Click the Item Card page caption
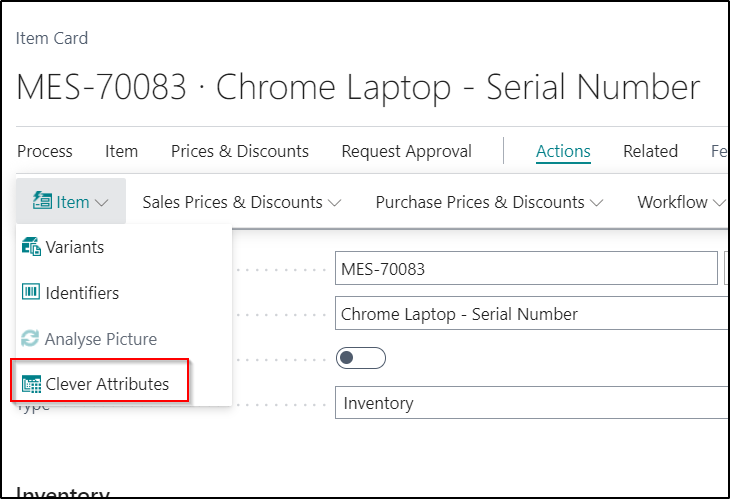730x499 pixels. point(52,38)
